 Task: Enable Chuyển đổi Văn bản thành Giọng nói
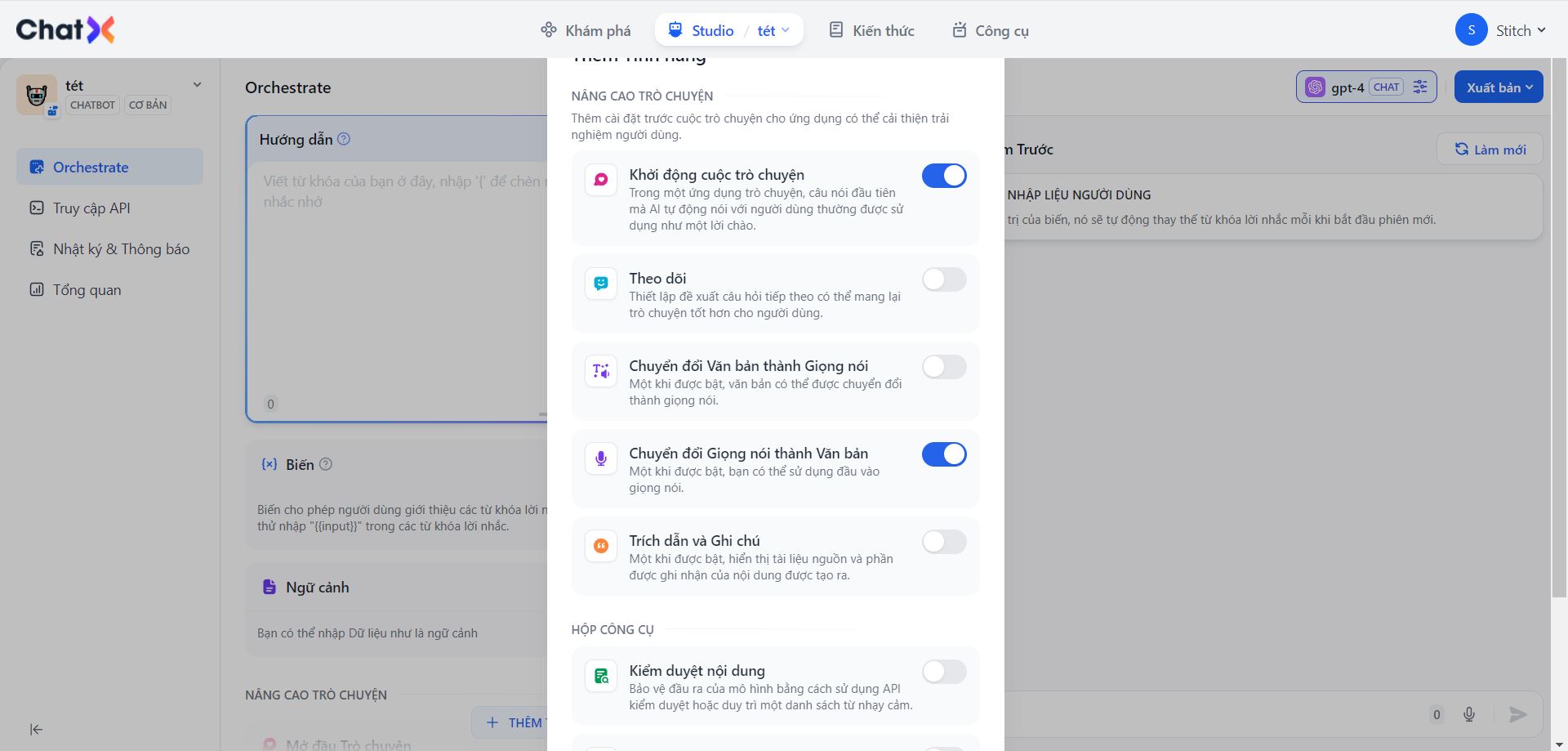click(944, 367)
